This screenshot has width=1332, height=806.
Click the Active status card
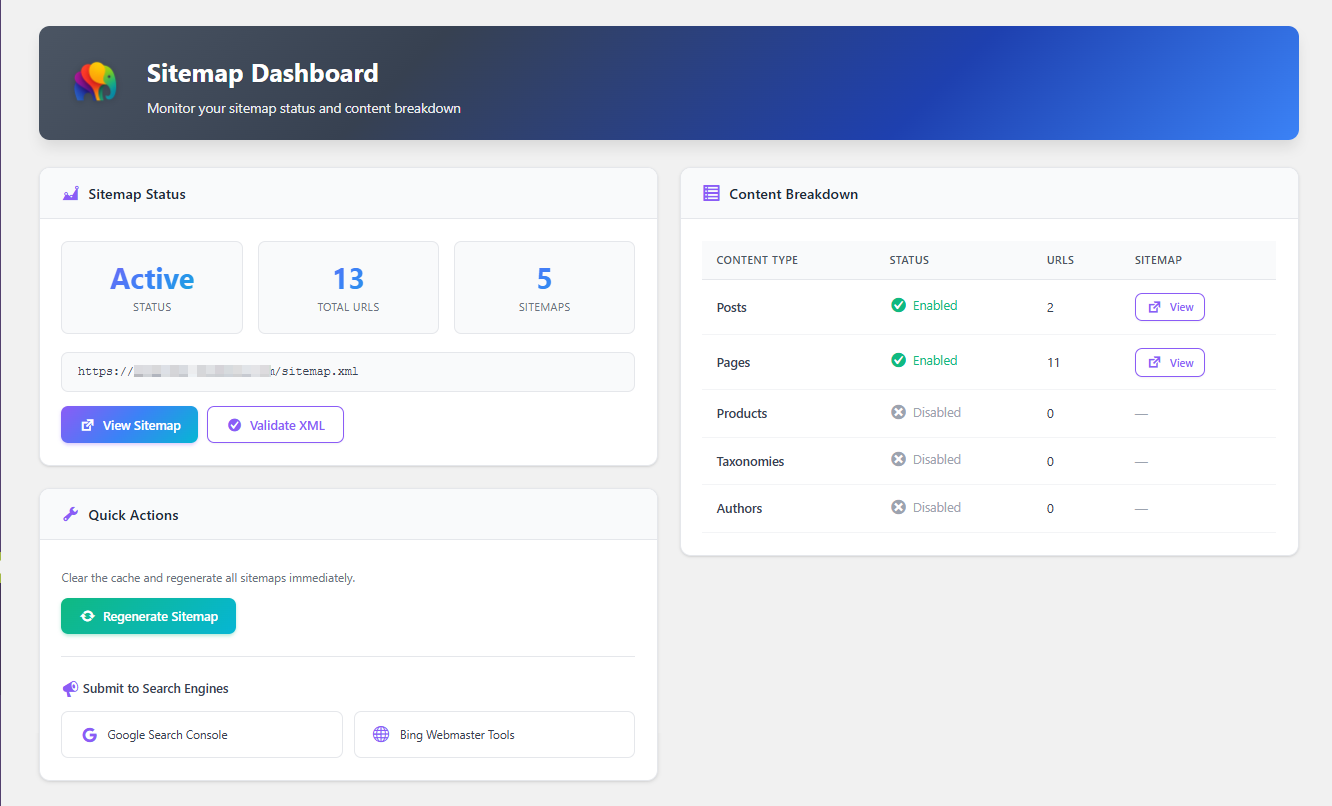(151, 287)
